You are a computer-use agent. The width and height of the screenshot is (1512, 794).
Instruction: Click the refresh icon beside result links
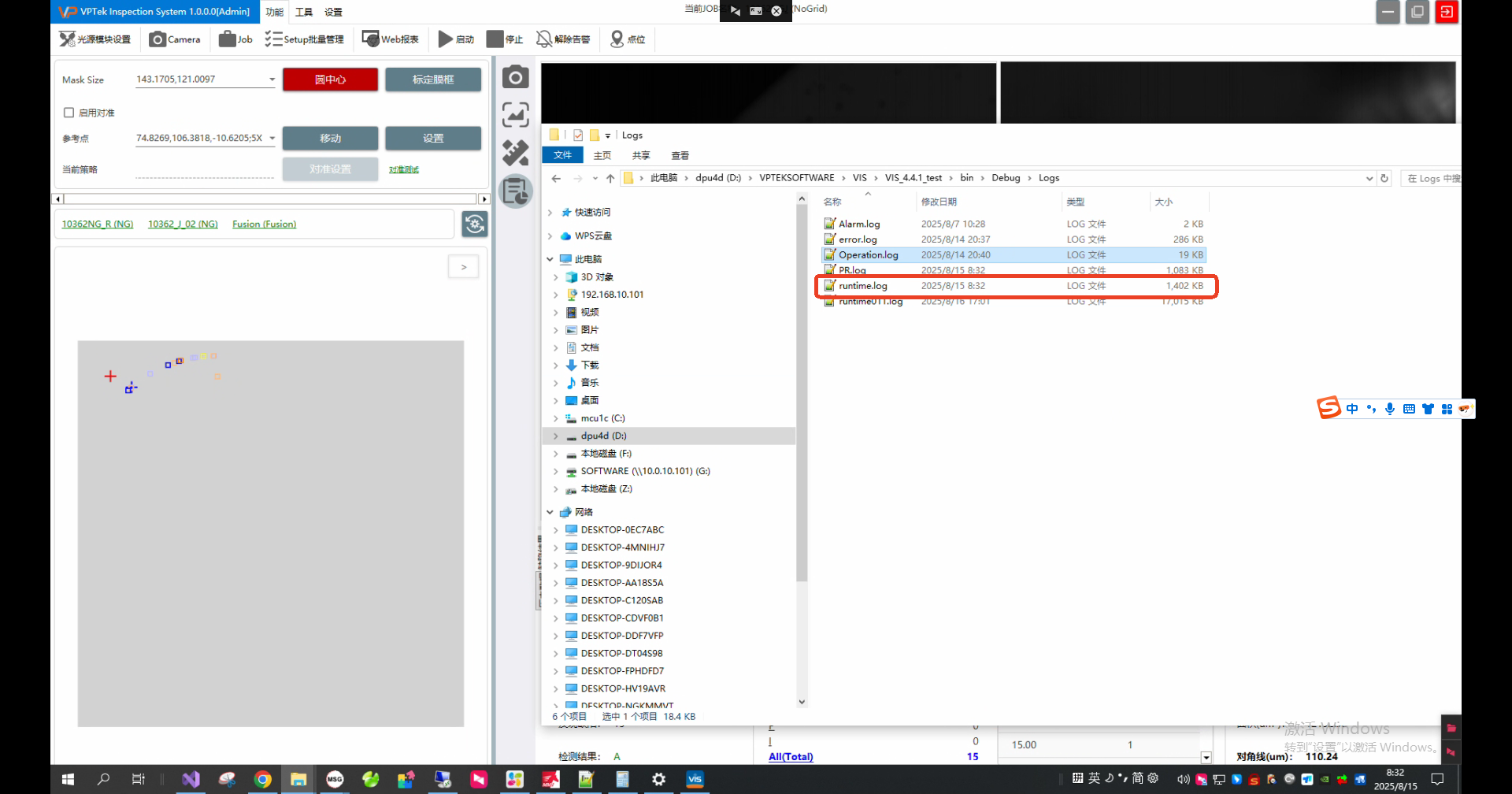[475, 224]
